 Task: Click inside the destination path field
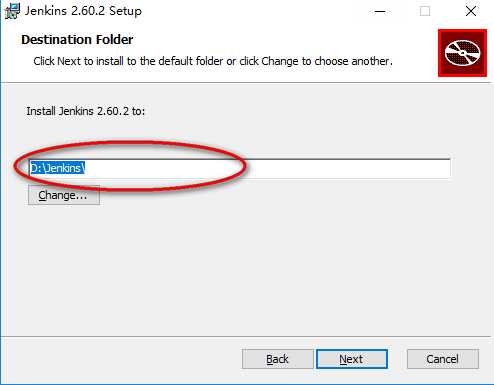[x=239, y=168]
